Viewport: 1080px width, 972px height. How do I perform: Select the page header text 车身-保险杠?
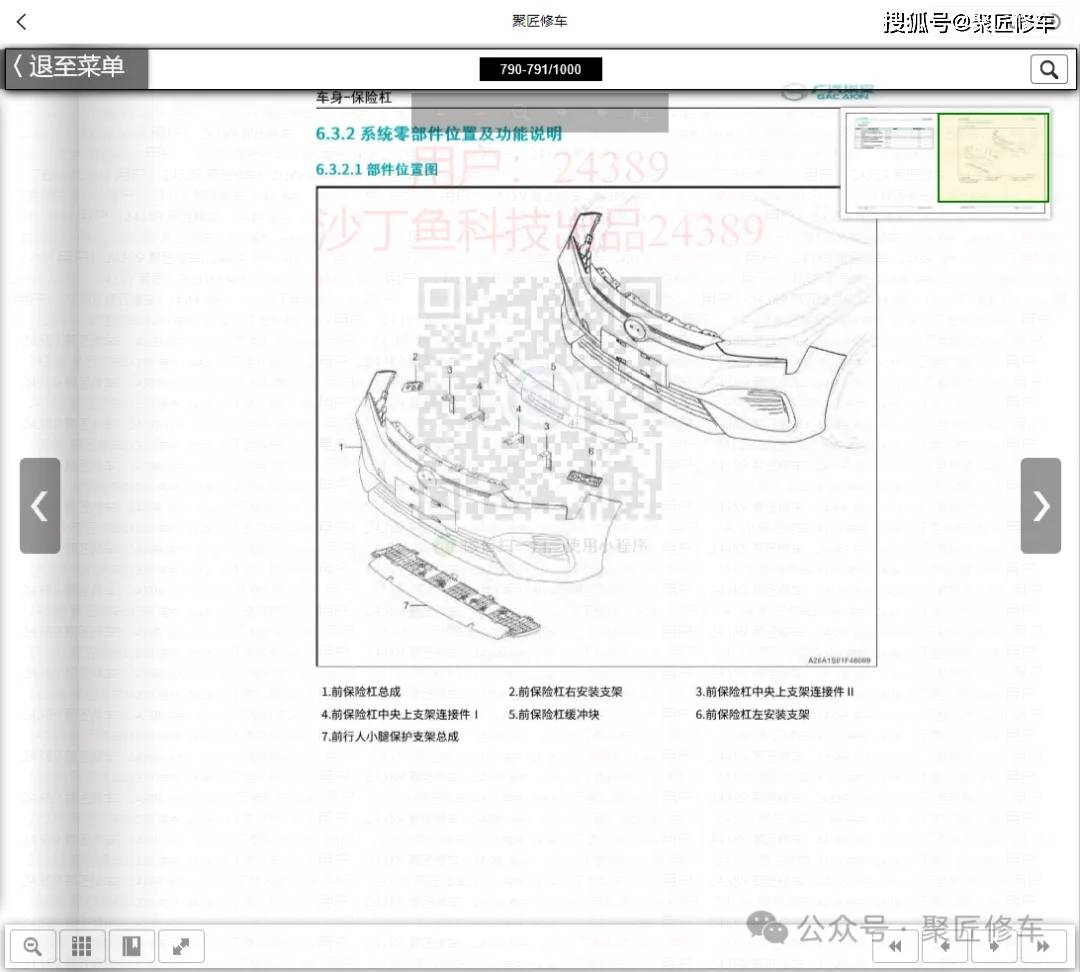[x=353, y=98]
